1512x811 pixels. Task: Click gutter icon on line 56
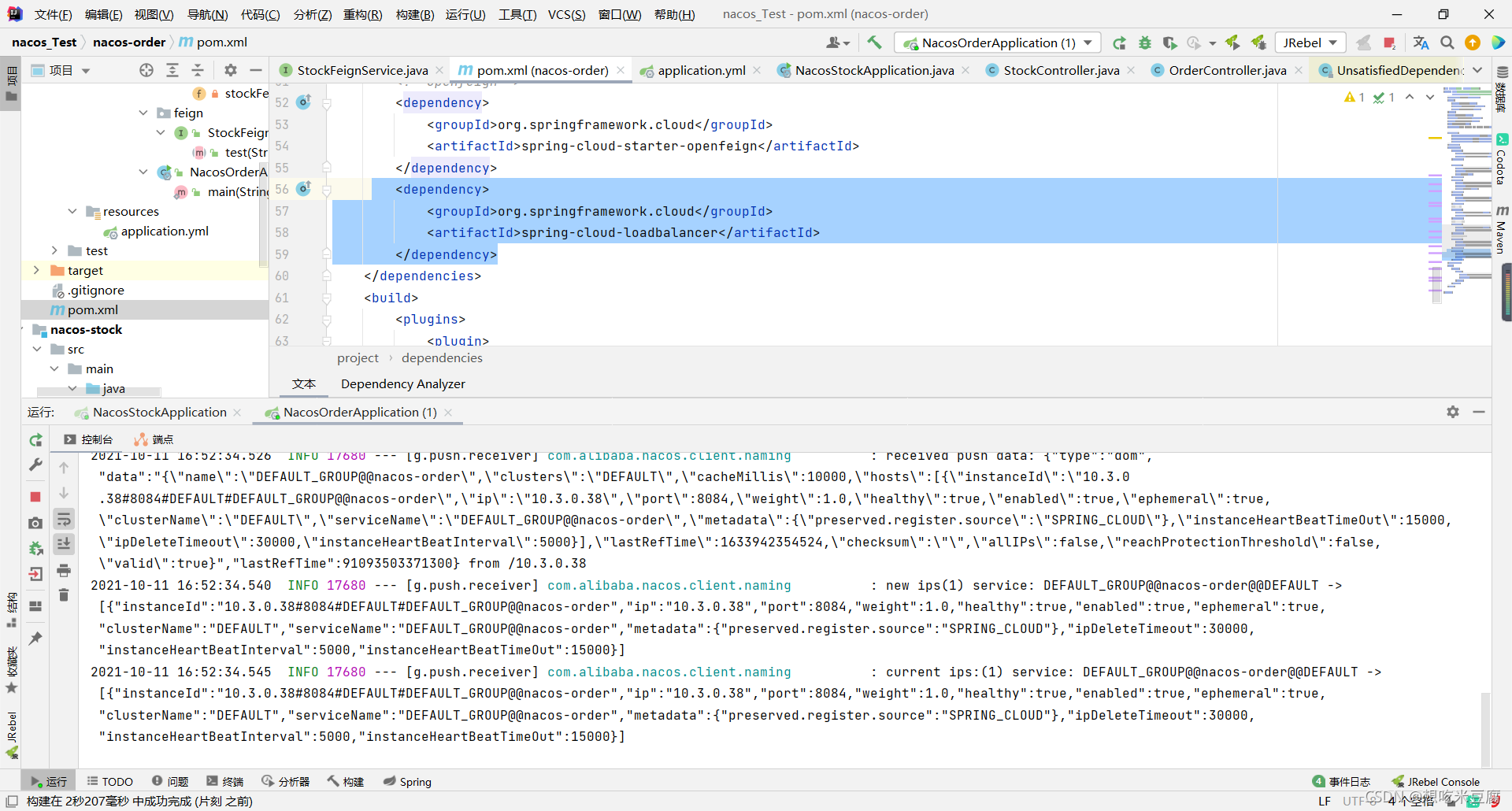tap(303, 188)
